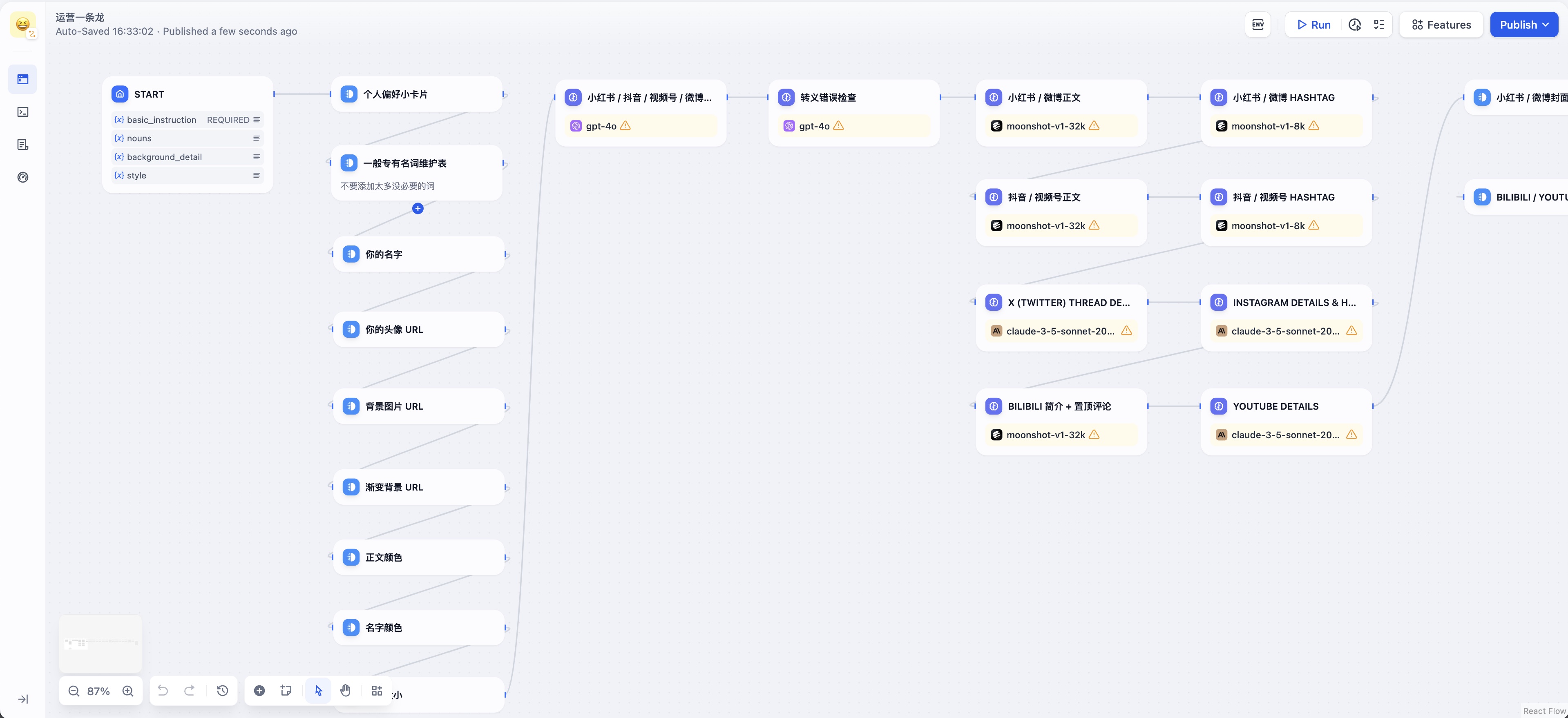
Task: Switch to monitoring gauge sidebar tab
Action: 22,178
